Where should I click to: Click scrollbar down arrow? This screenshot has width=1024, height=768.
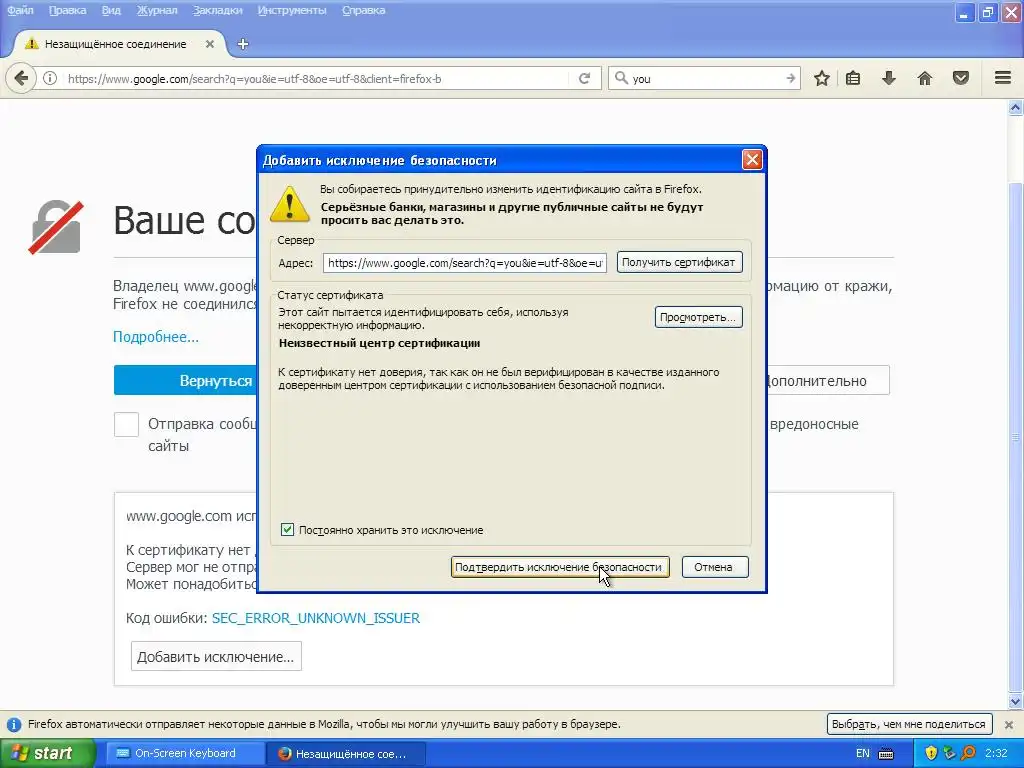tap(1016, 702)
